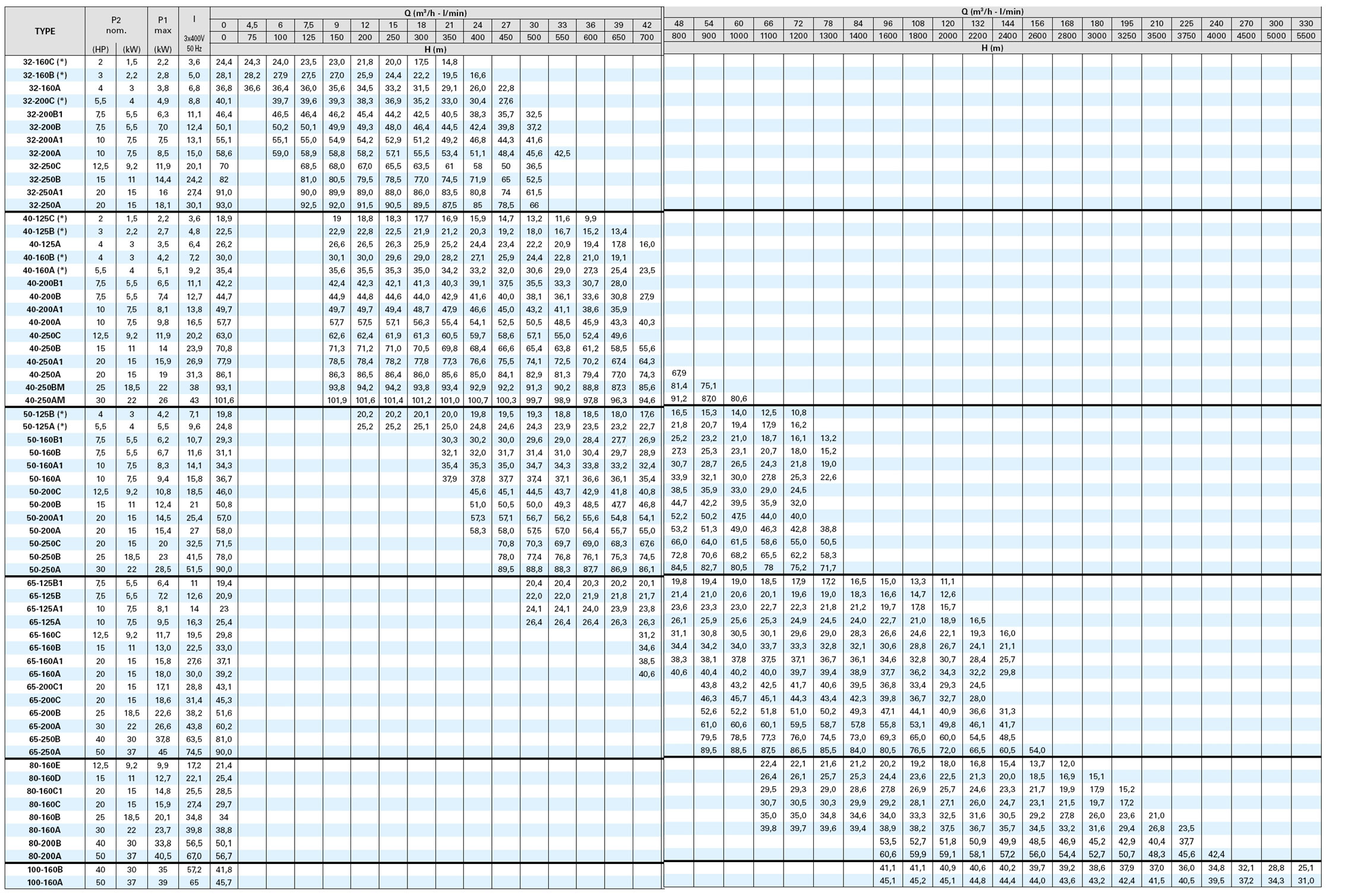Click the 40-125A model name

point(45,244)
